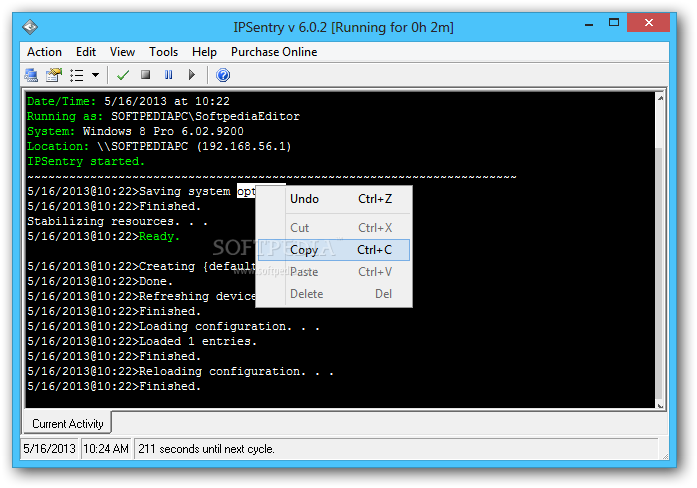The width and height of the screenshot is (697, 488).
Task: Choose Delete from the context menu
Action: click(x=334, y=294)
